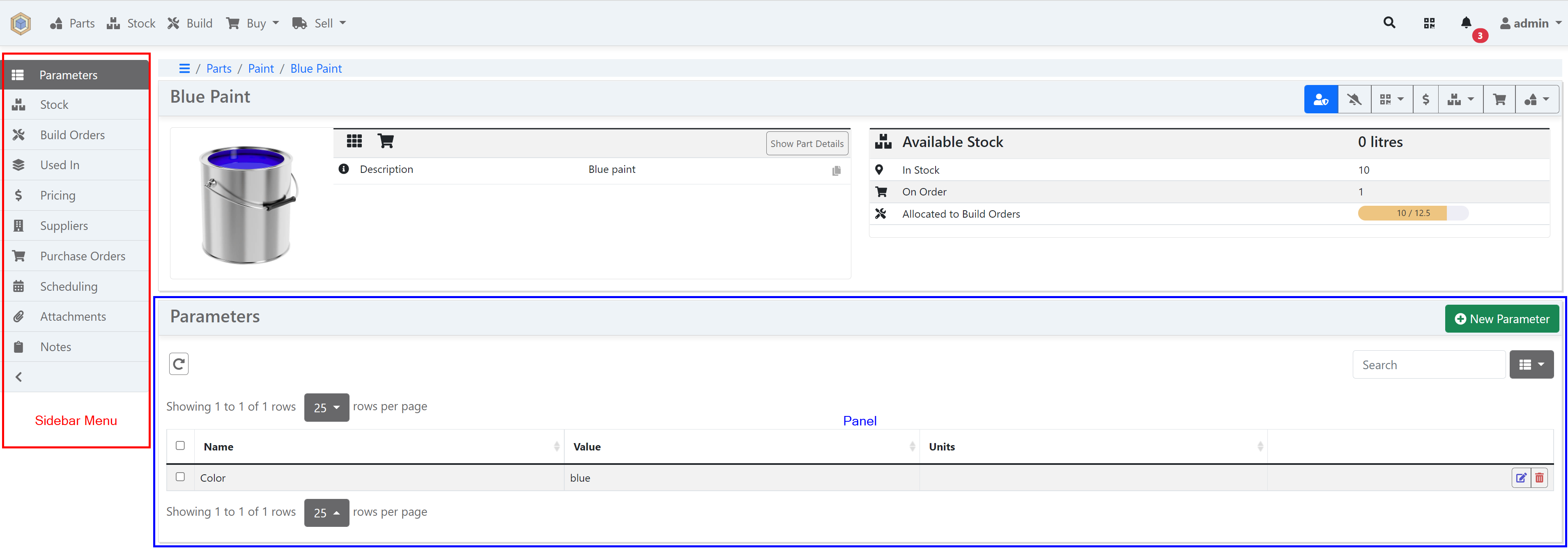Reload the parameters table
This screenshot has height=556, width=1568.
coord(178,364)
